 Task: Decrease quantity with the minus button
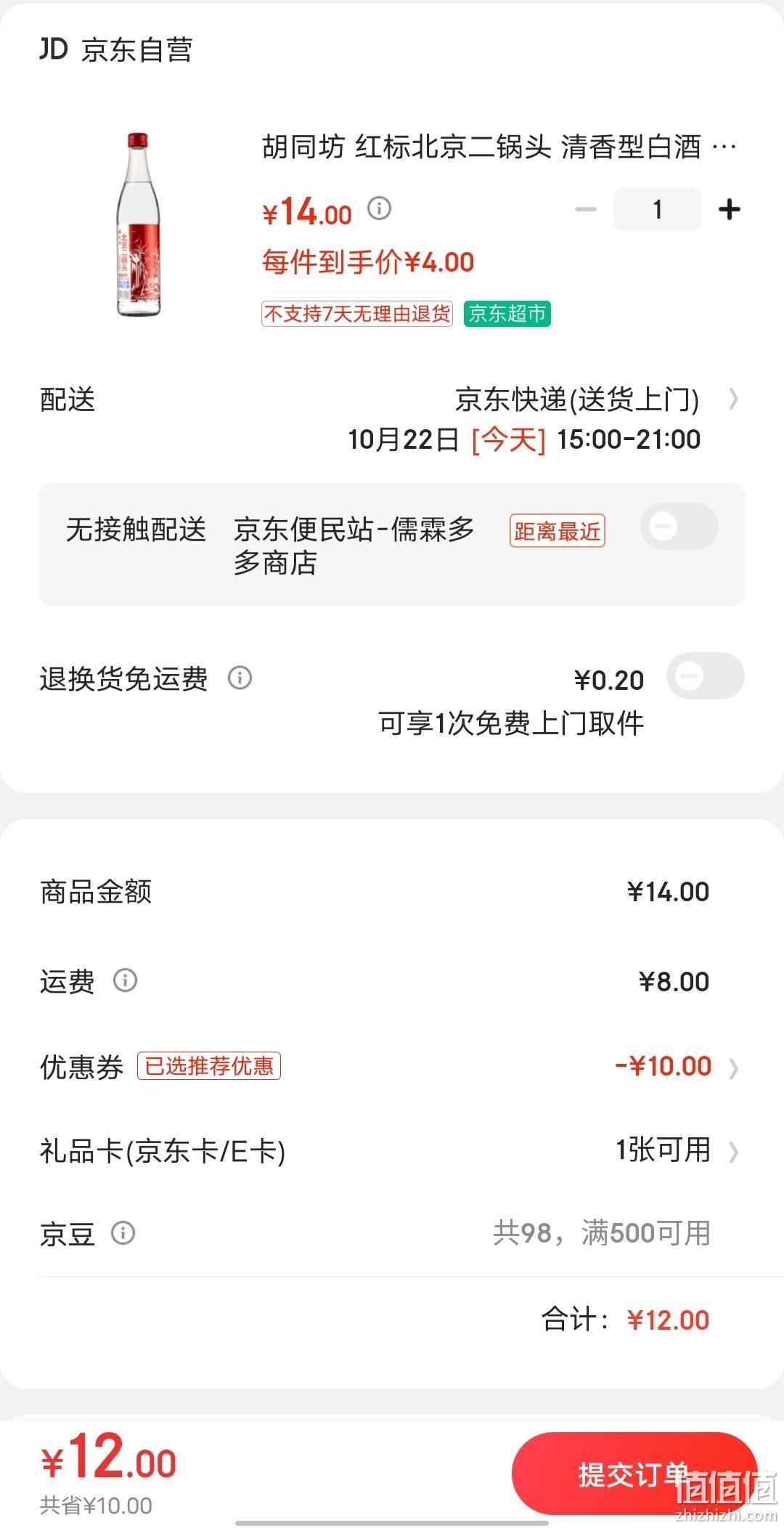(585, 210)
